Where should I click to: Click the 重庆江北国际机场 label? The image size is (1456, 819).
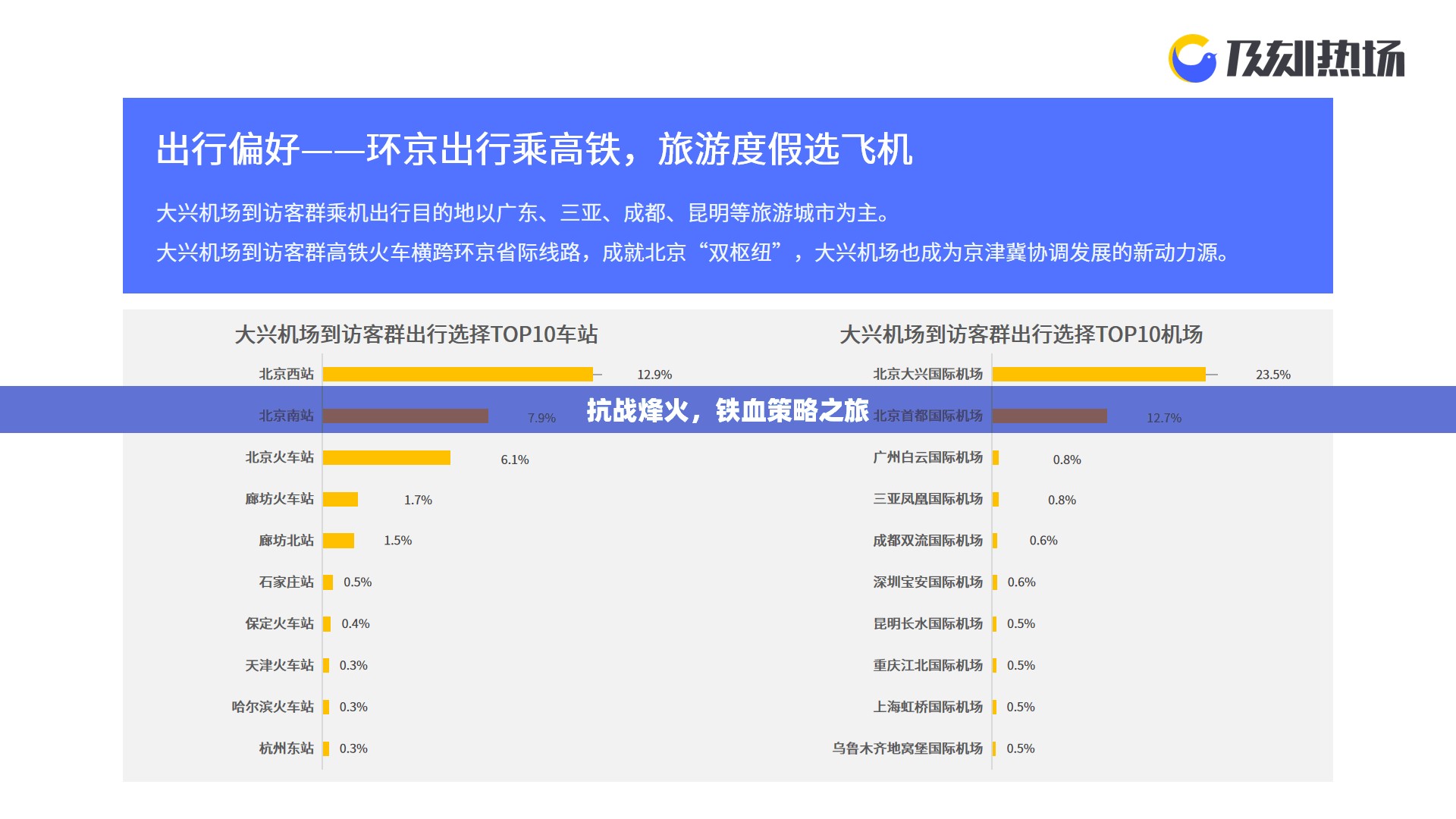(x=927, y=665)
